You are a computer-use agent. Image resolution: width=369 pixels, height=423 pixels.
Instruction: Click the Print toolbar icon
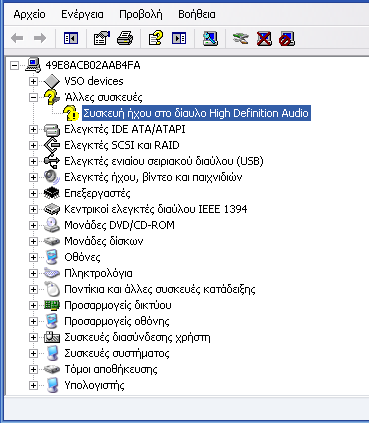click(125, 38)
